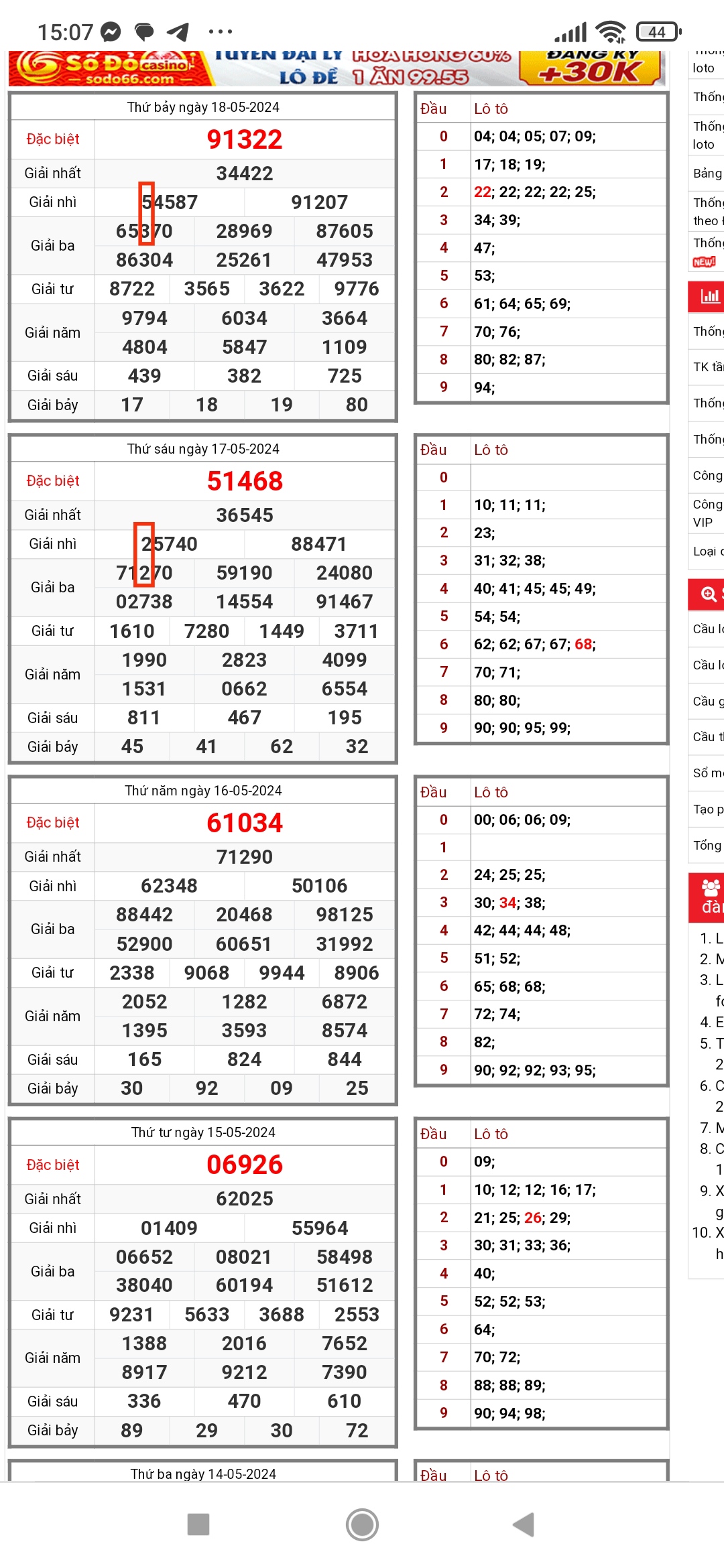Select header Thứ sáu ngày 17-05-2024
The image size is (724, 1568).
203,449
